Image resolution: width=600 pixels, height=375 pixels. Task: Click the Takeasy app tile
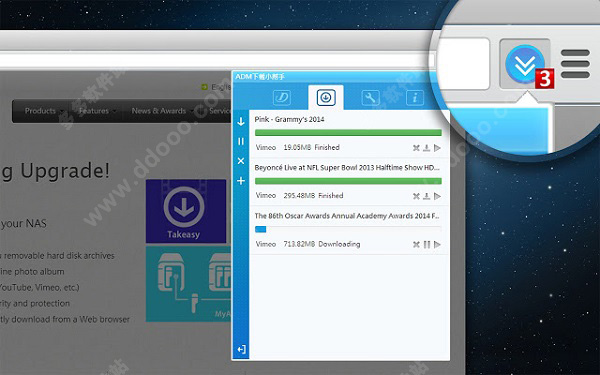pyautogui.click(x=186, y=211)
